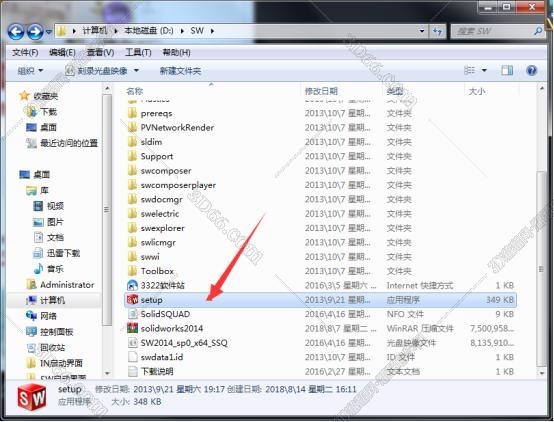Open the 迅雷下载 library

(x=63, y=253)
